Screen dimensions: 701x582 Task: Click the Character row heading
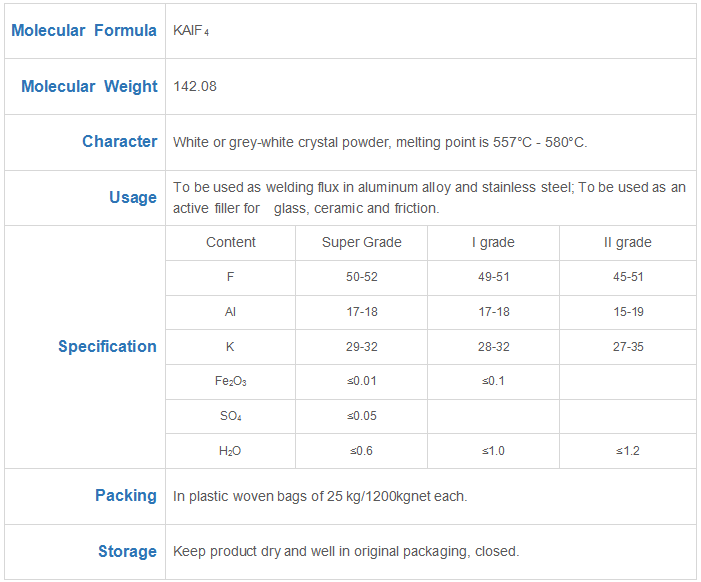pos(119,141)
